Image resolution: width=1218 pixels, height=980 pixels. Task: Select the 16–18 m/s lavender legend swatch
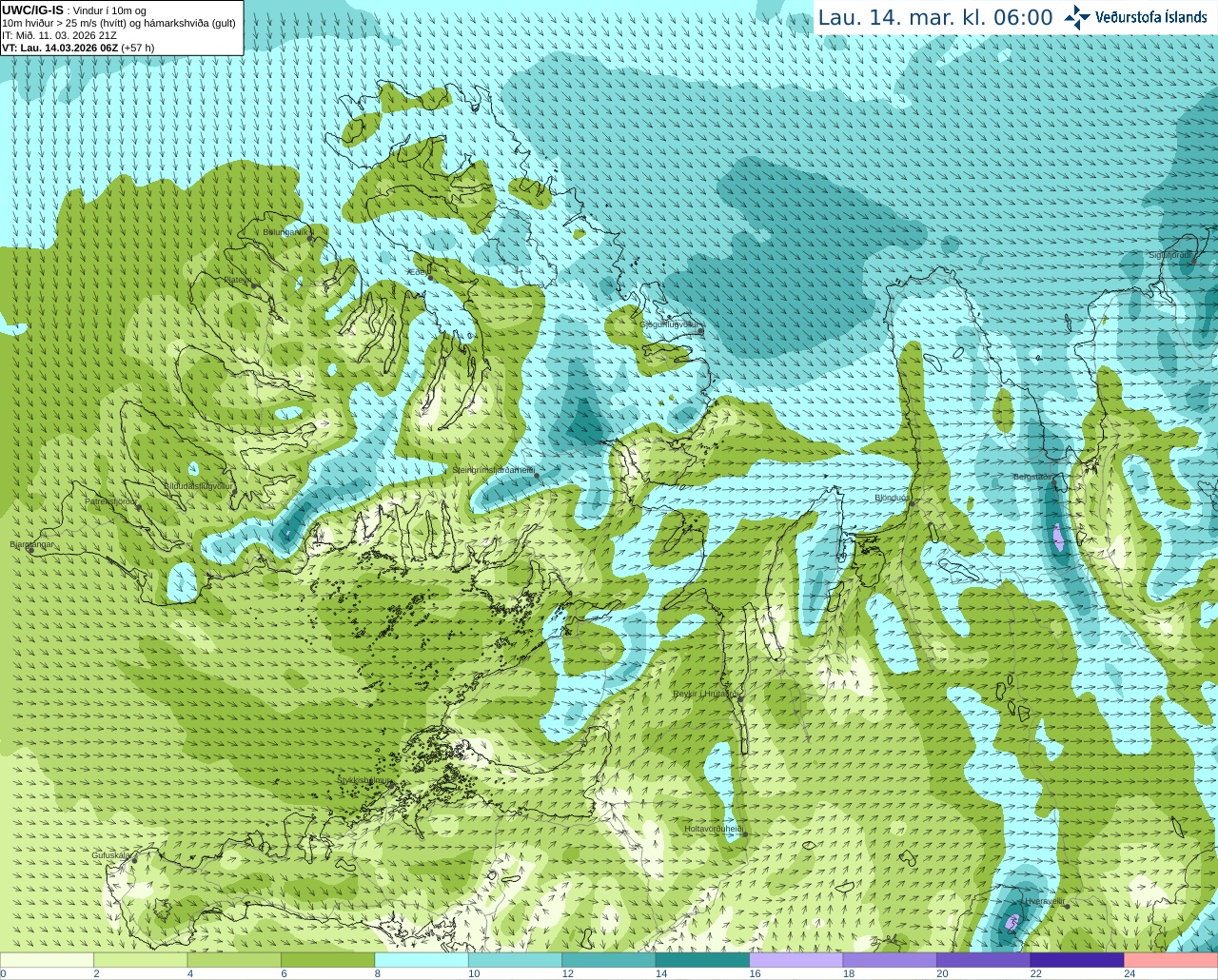pyautogui.click(x=796, y=960)
